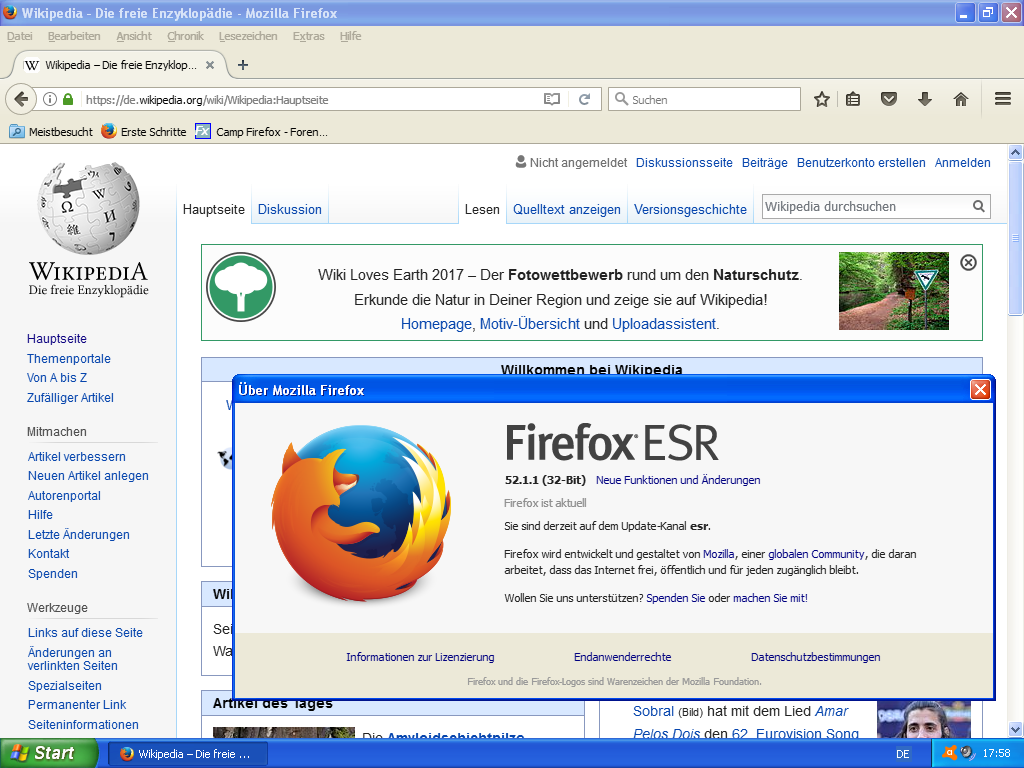Open the downloads arrow panel
Image resolution: width=1024 pixels, height=768 pixels.
(x=925, y=99)
